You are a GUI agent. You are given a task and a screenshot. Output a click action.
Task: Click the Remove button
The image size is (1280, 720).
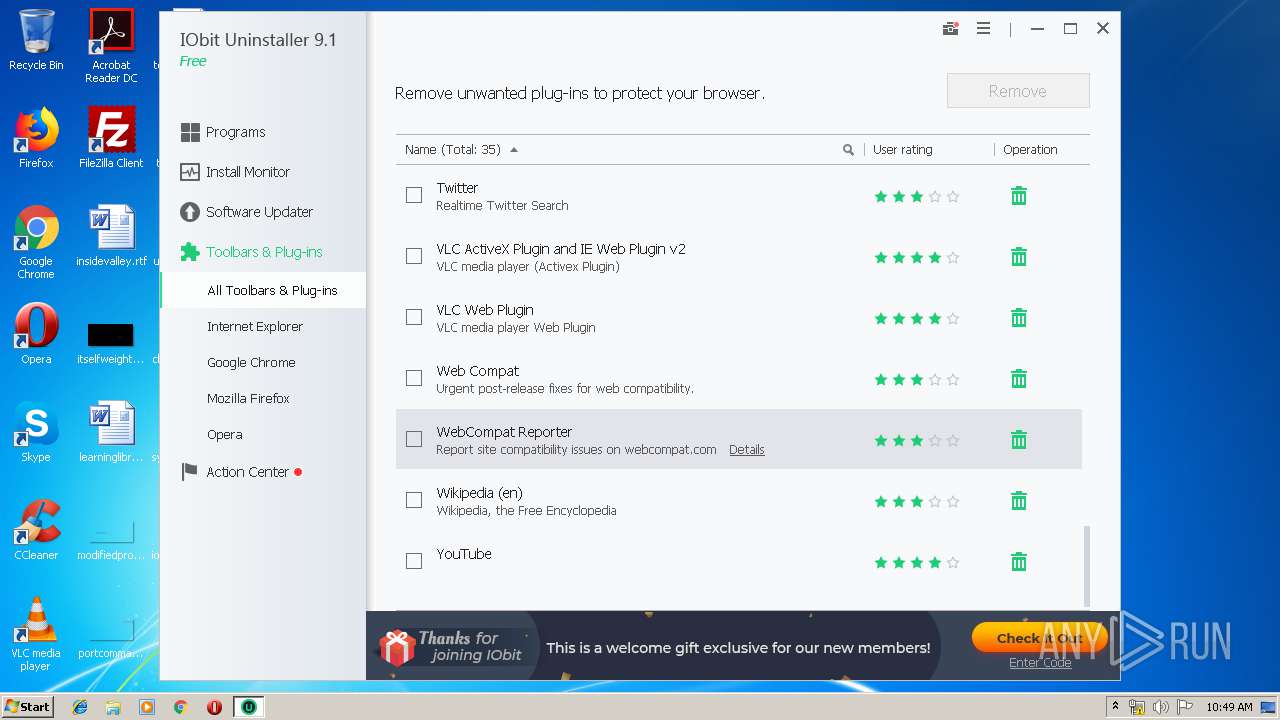coord(1018,91)
